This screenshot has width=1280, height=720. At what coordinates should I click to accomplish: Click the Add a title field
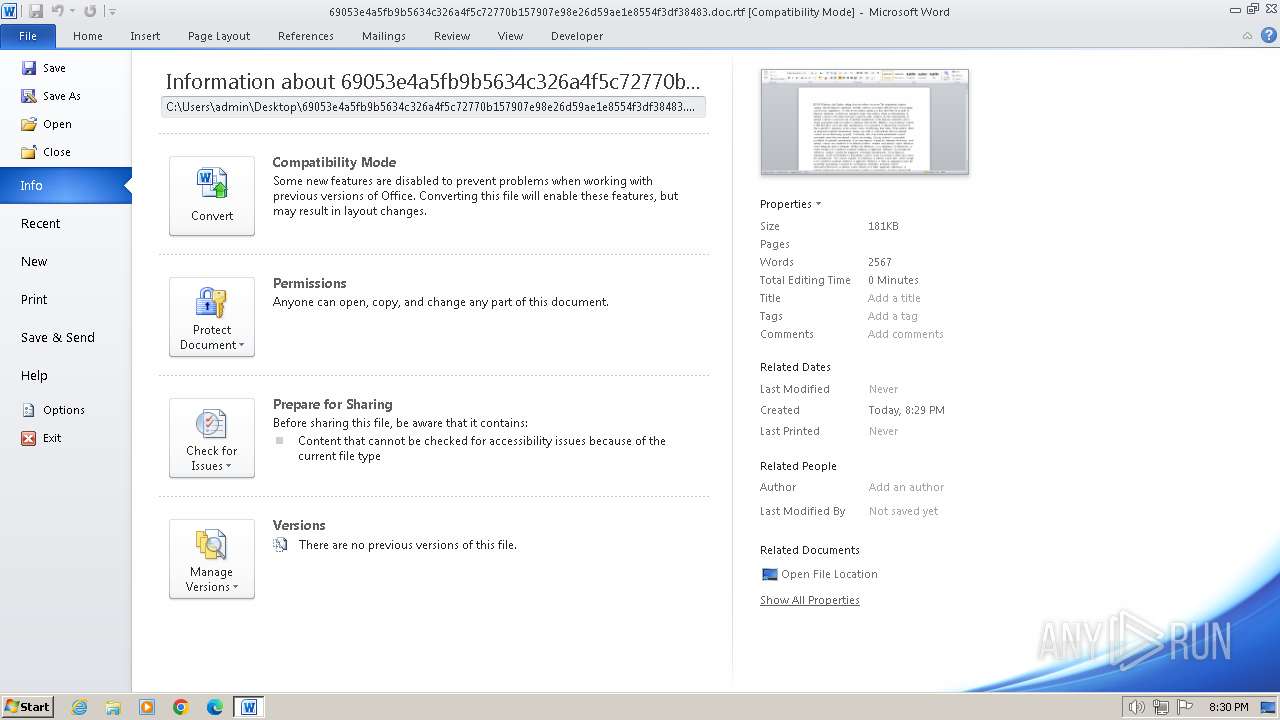(x=894, y=298)
